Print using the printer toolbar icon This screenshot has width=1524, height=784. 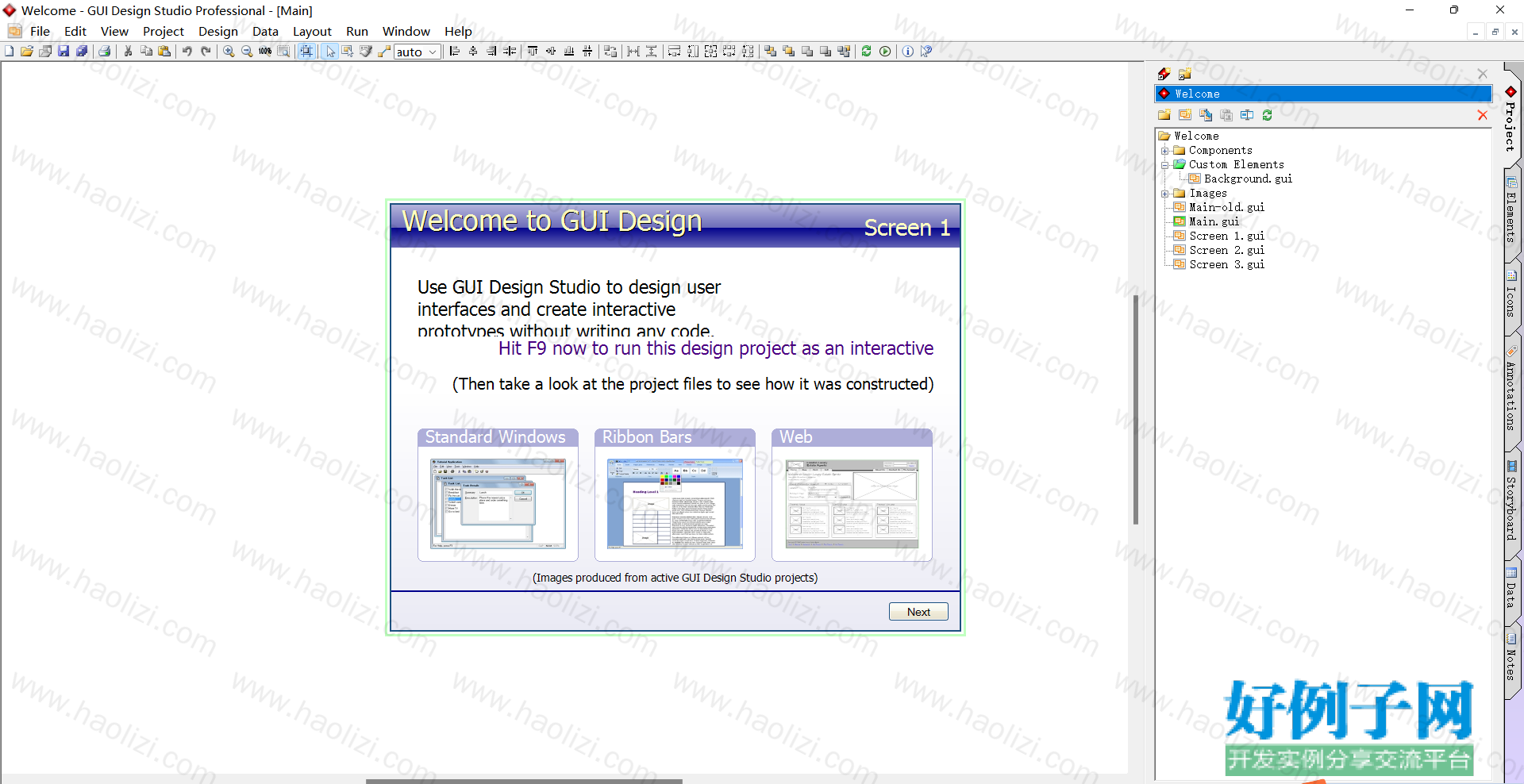[x=104, y=52]
